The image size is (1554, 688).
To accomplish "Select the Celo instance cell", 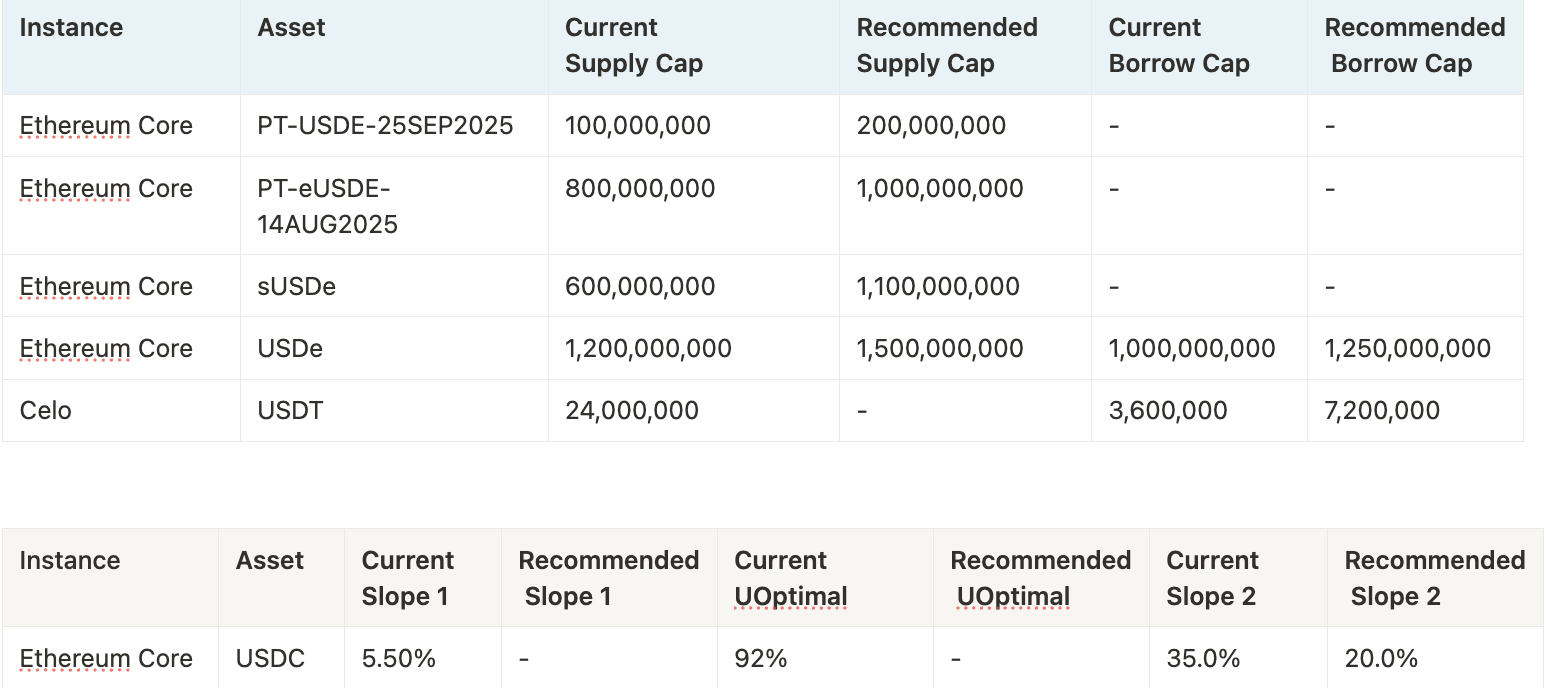I will click(46, 411).
